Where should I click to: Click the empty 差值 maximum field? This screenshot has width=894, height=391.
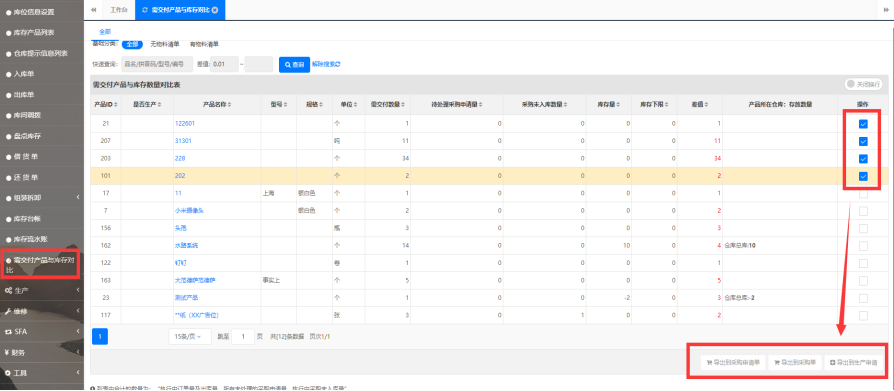click(259, 65)
